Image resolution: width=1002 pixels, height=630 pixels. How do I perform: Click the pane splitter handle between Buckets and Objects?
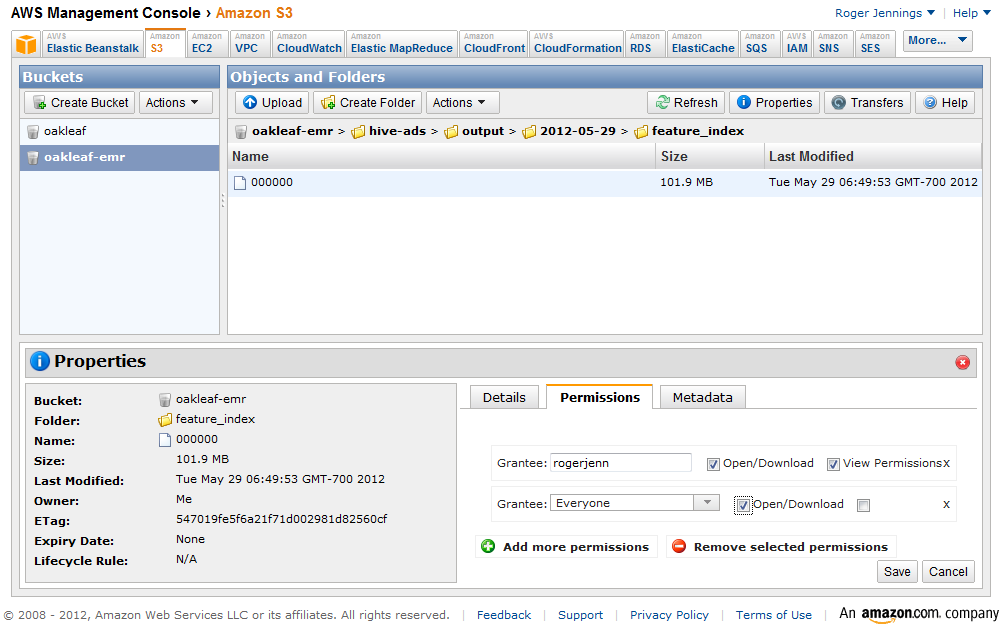coord(222,201)
